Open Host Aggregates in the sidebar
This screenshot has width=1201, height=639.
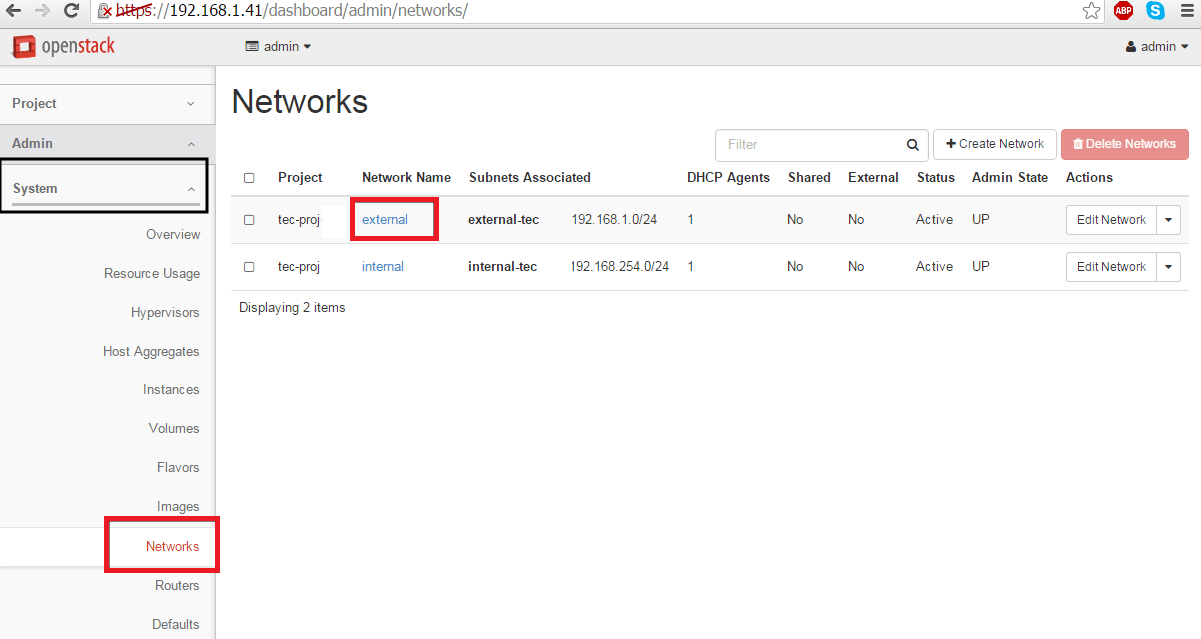151,352
